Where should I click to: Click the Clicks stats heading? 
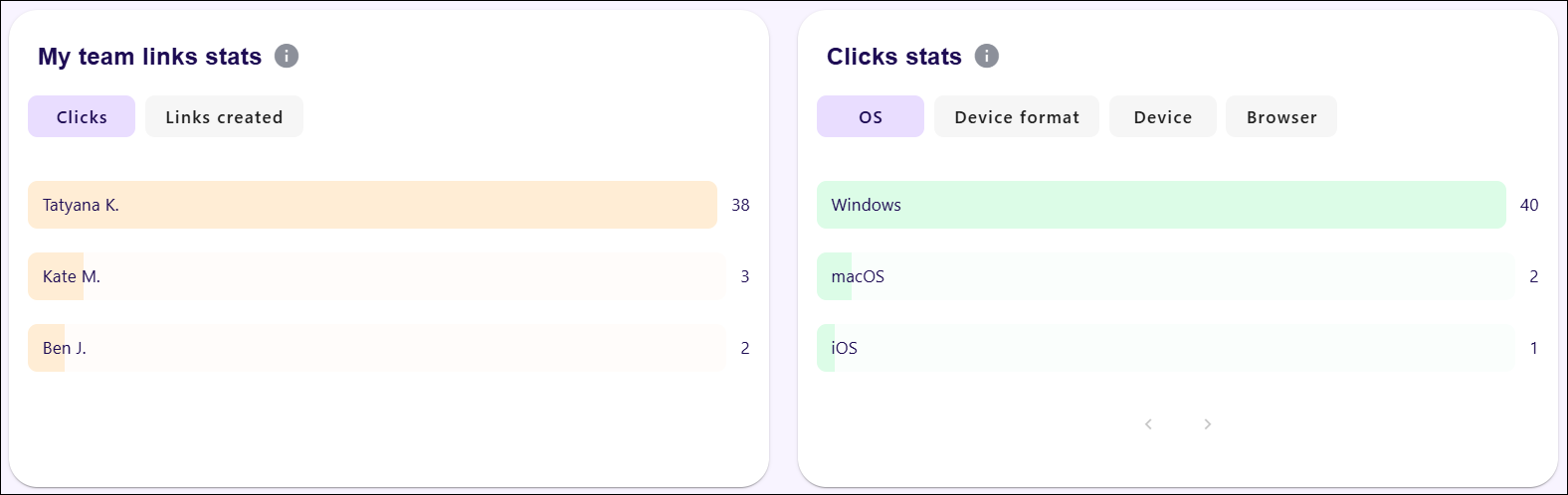(893, 57)
